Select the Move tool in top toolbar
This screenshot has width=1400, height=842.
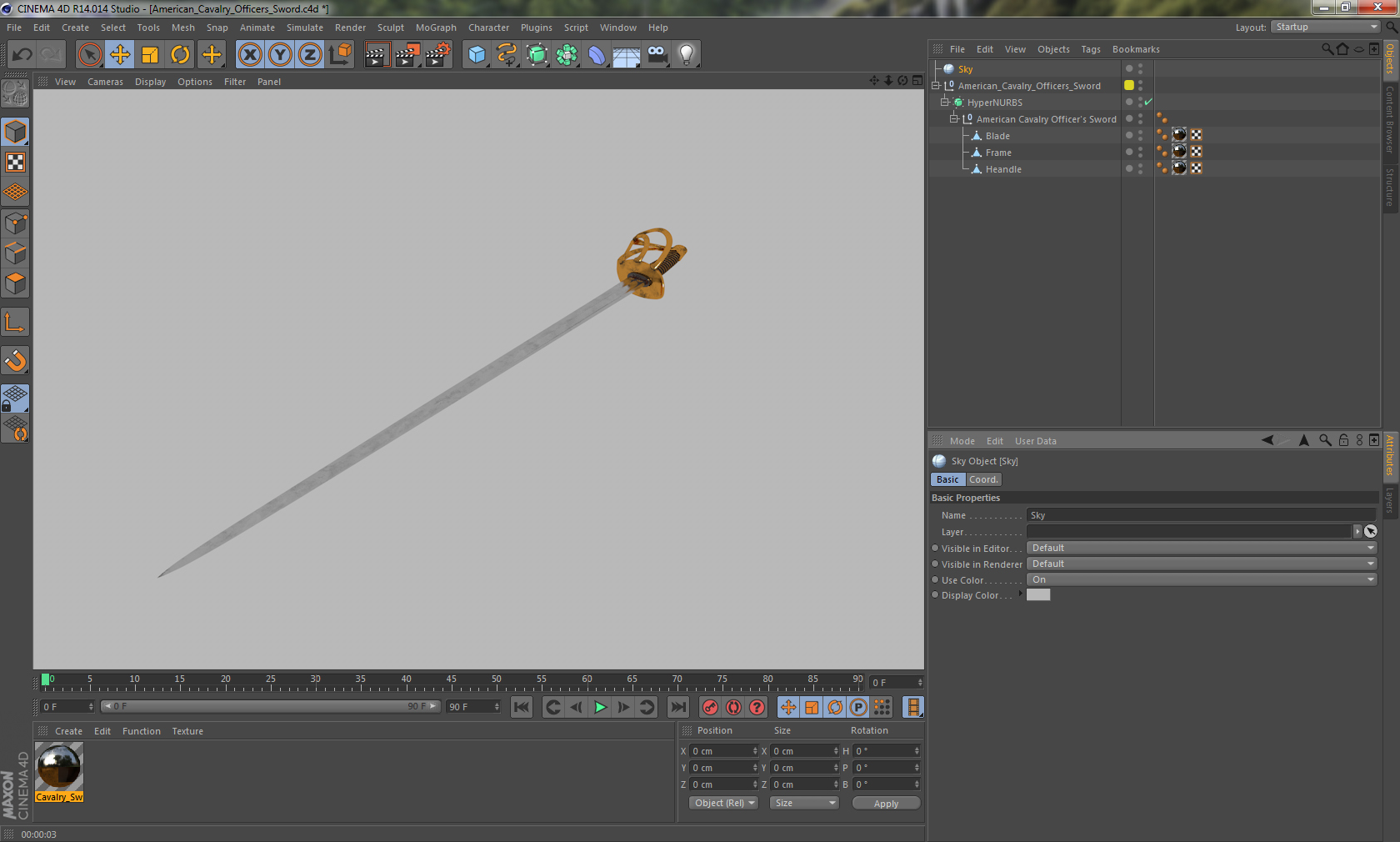(120, 55)
